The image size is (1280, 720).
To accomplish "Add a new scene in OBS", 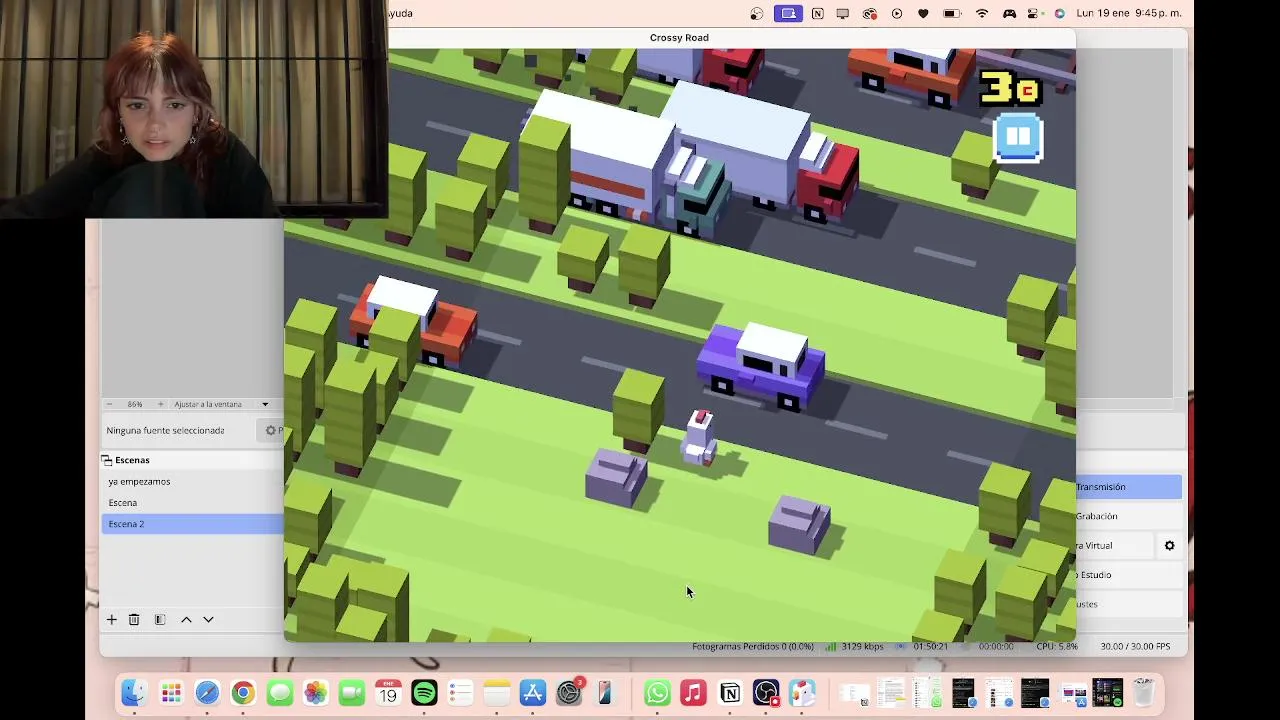I will tap(112, 620).
